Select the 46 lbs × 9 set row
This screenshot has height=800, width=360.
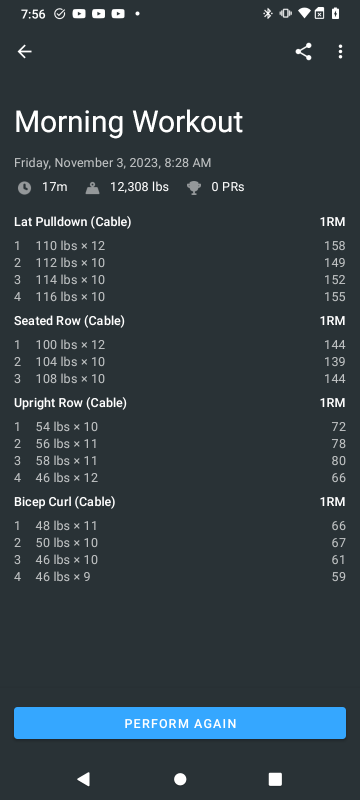[x=180, y=577]
